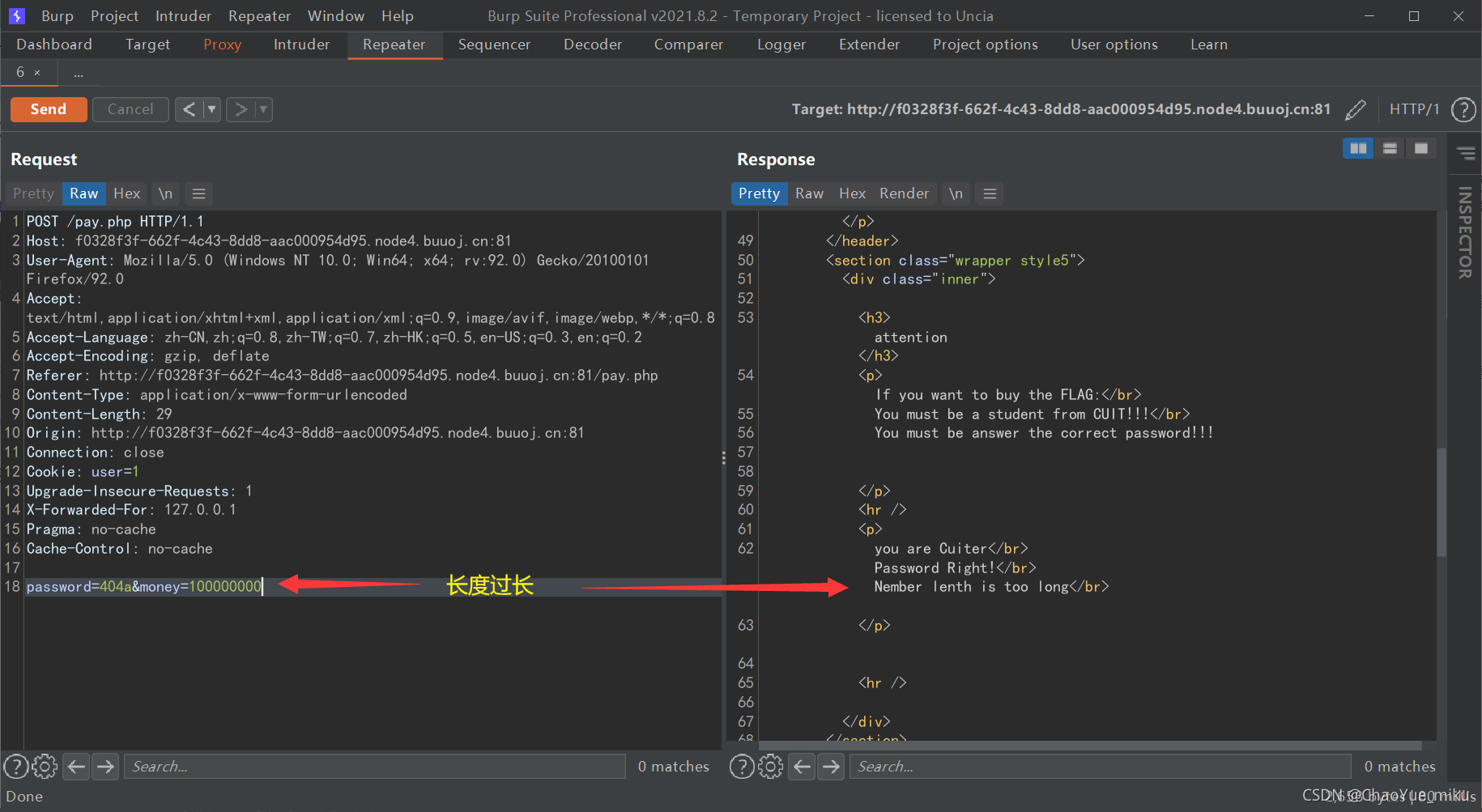Click the Response search input field
The width and height of the screenshot is (1482, 812).
coord(1101,766)
